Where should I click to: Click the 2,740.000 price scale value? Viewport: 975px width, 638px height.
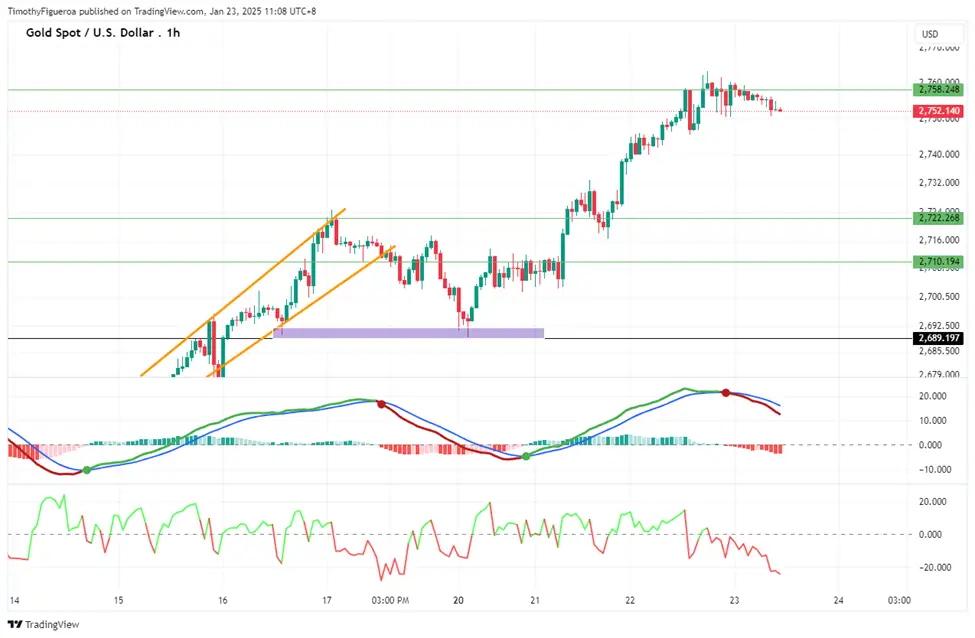939,154
